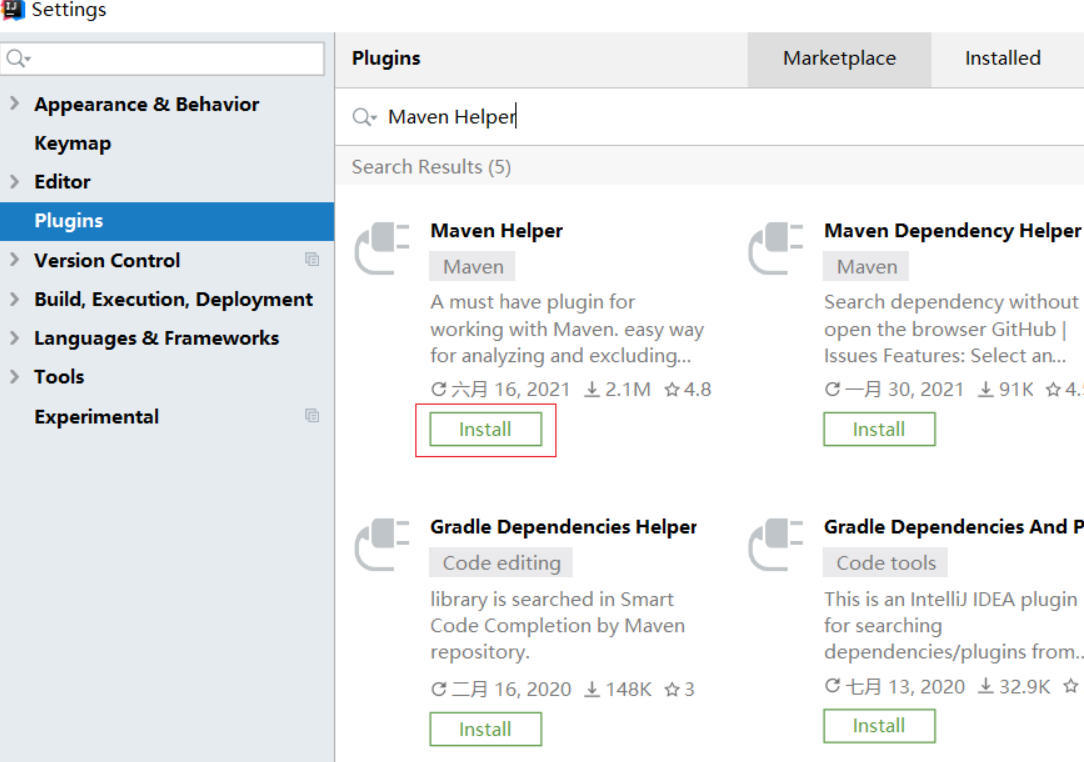Switch to the Installed tab
1084x762 pixels.
click(1002, 59)
